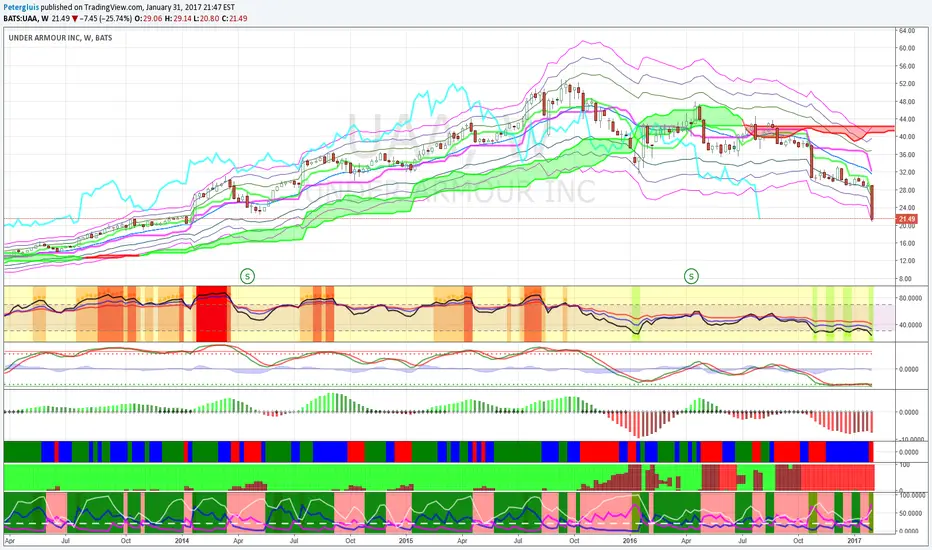Click the L:20.80 low value in header

206,18
